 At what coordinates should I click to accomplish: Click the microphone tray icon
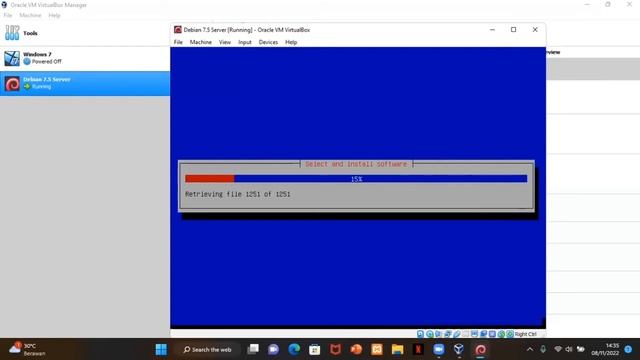pyautogui.click(x=543, y=349)
